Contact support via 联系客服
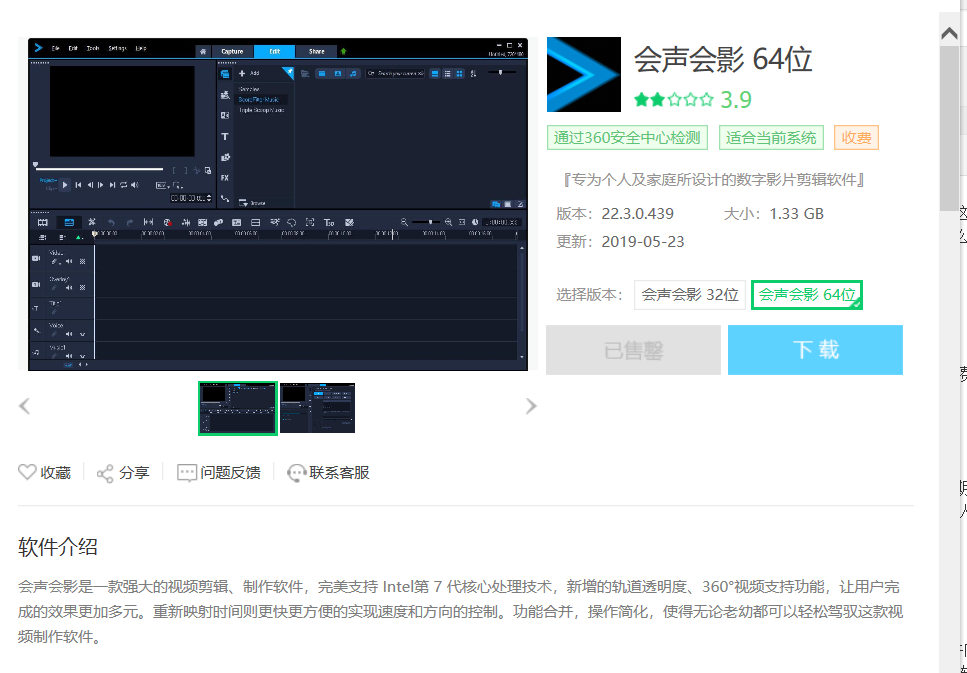The height and width of the screenshot is (673, 967). tap(329, 473)
